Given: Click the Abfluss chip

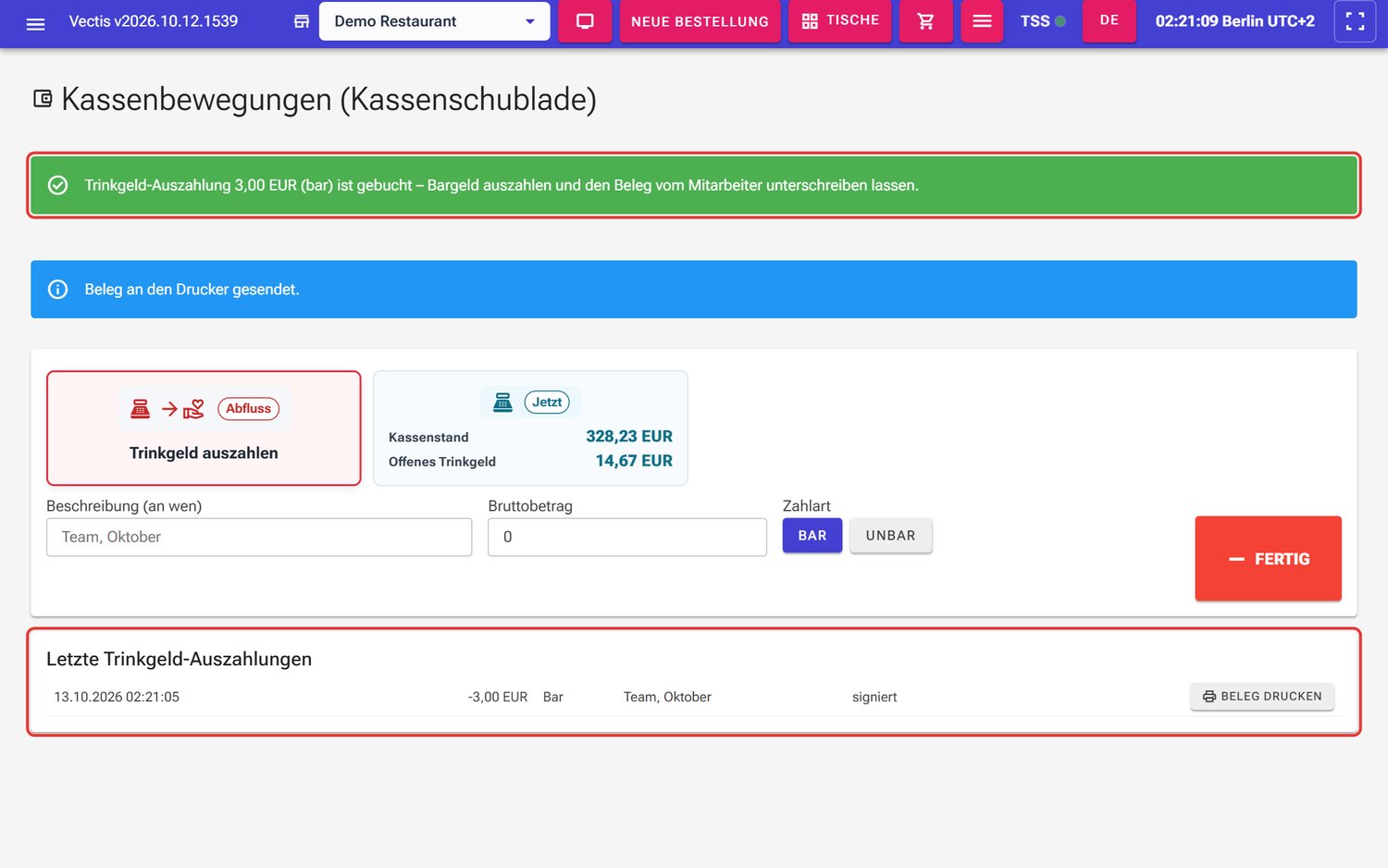Looking at the screenshot, I should (x=248, y=409).
